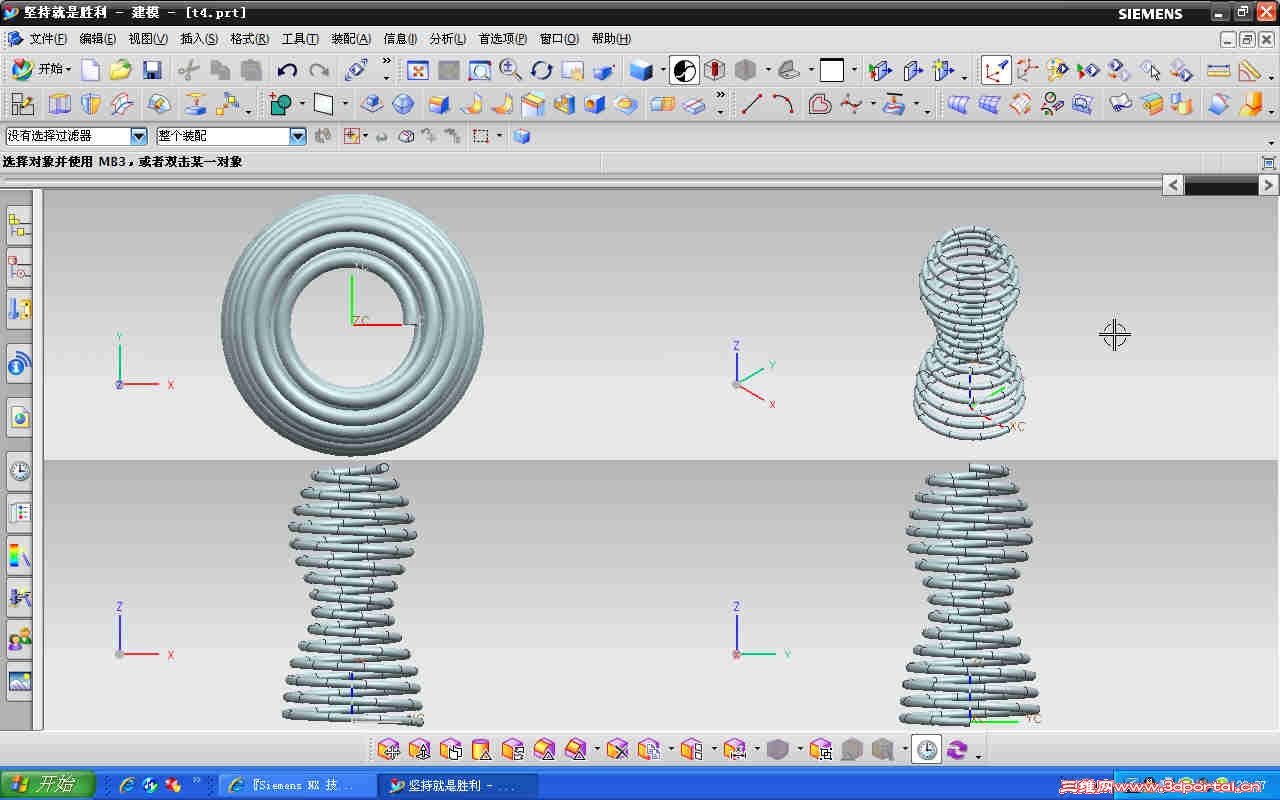Expand the view orientation cube dropdown arrow
This screenshot has width=1280, height=800.
point(663,70)
